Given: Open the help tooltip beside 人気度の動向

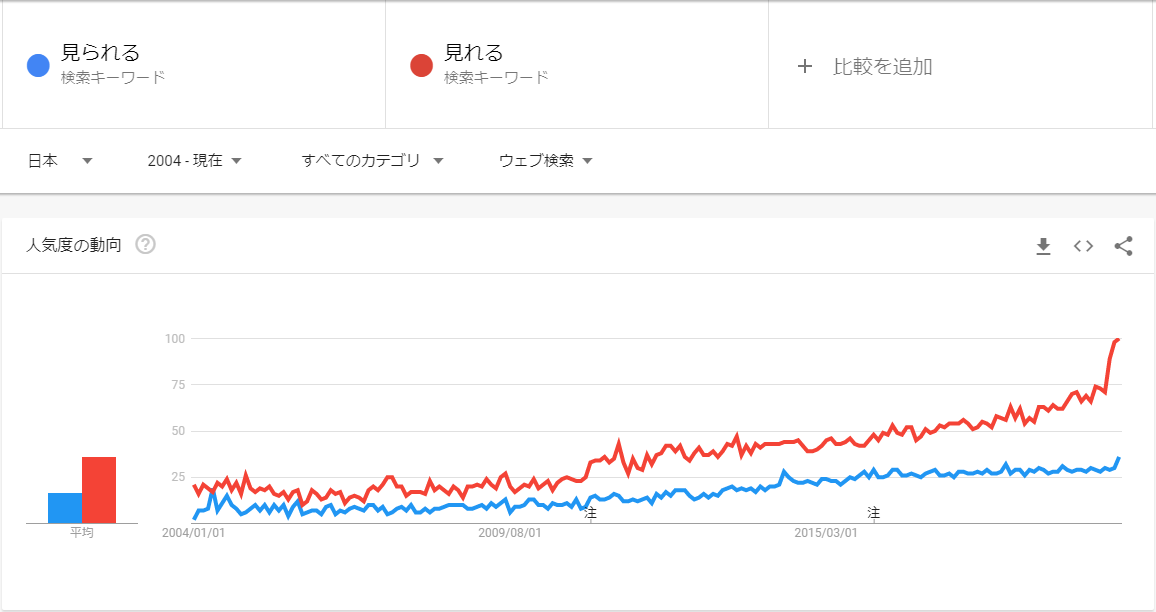Looking at the screenshot, I should pyautogui.click(x=145, y=244).
